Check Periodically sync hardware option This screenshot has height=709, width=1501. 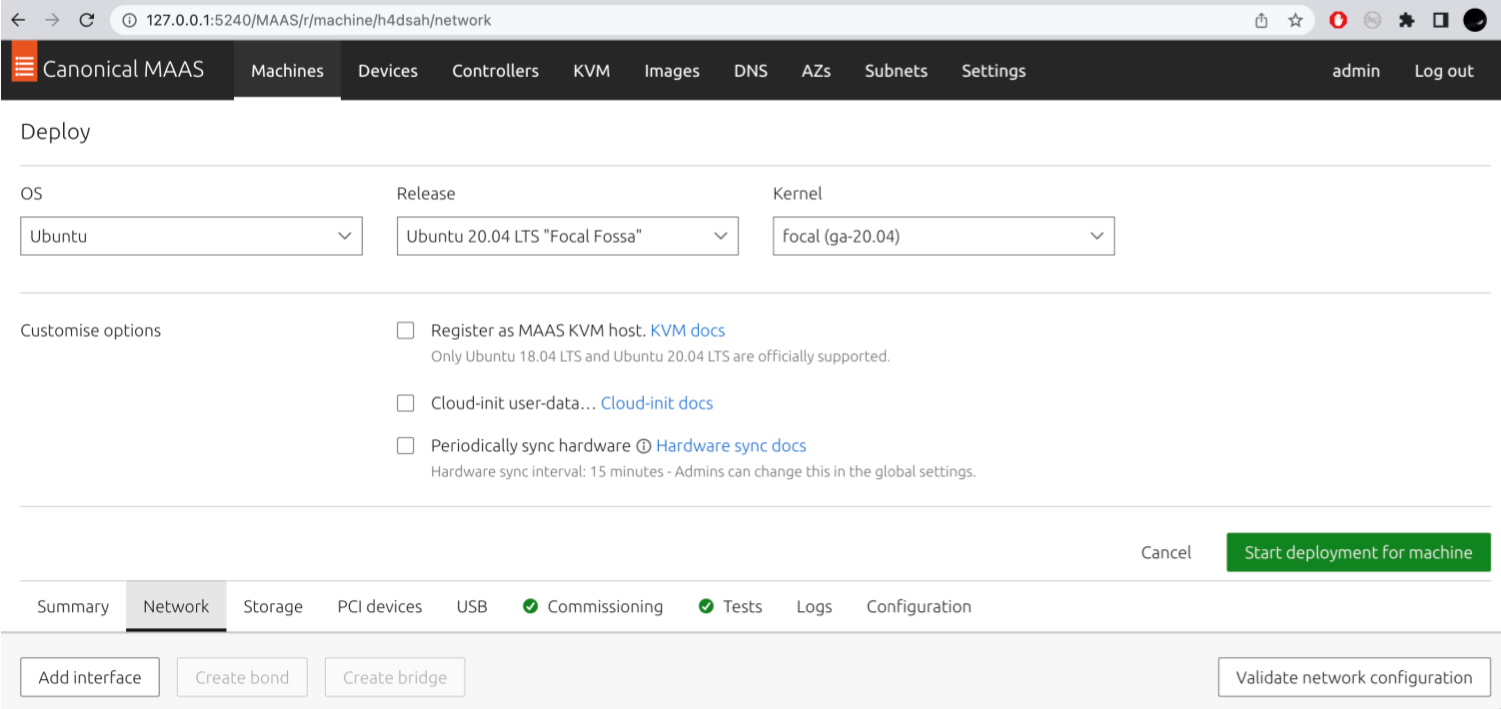[x=405, y=446]
